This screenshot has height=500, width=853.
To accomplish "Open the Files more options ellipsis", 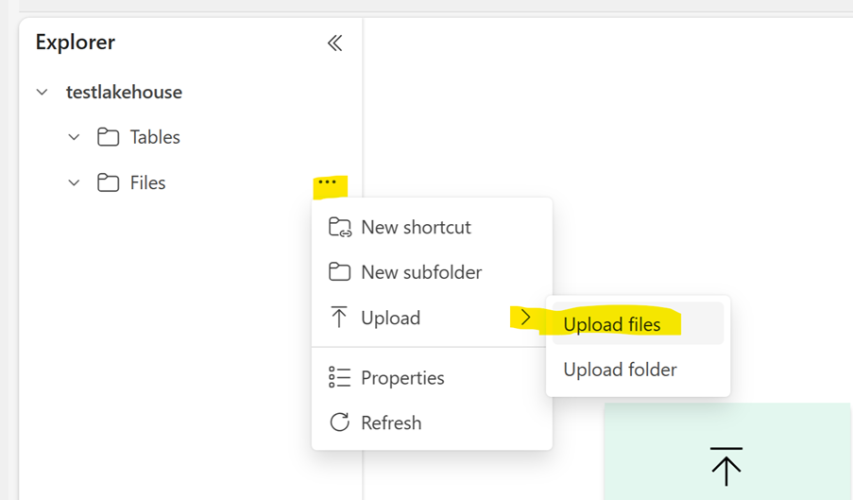I will click(327, 182).
